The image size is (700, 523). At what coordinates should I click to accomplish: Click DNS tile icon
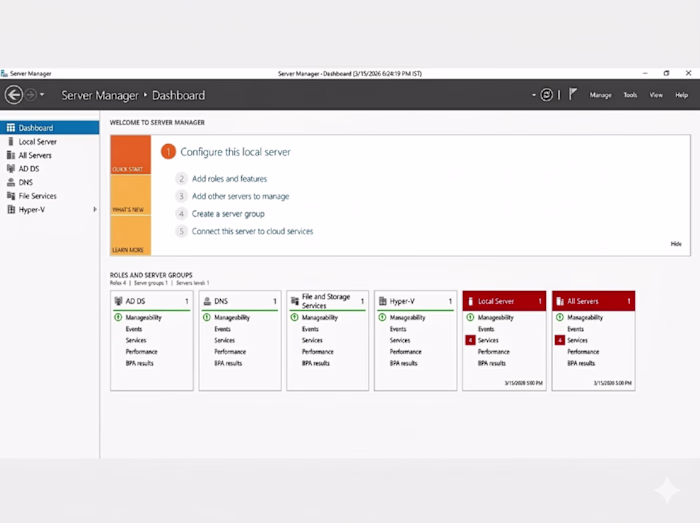tap(207, 301)
